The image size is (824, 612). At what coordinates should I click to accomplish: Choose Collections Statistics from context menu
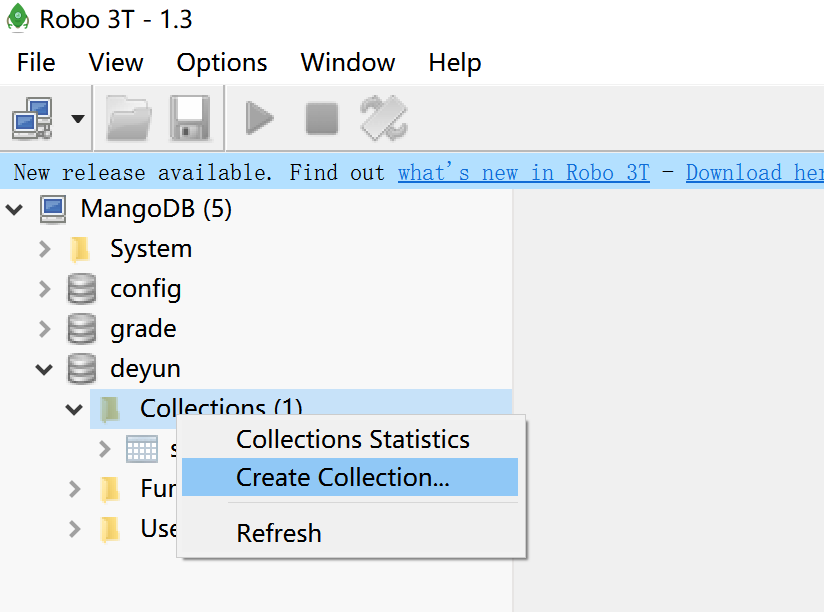350,439
